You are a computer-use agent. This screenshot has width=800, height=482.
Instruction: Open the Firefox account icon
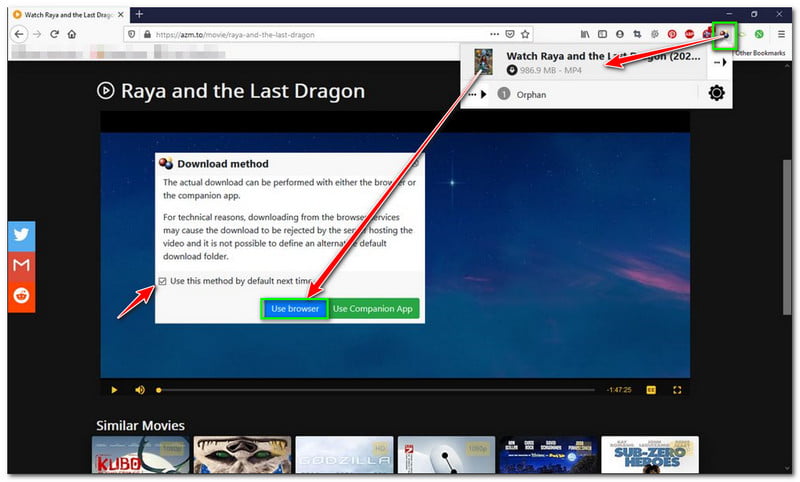click(620, 34)
